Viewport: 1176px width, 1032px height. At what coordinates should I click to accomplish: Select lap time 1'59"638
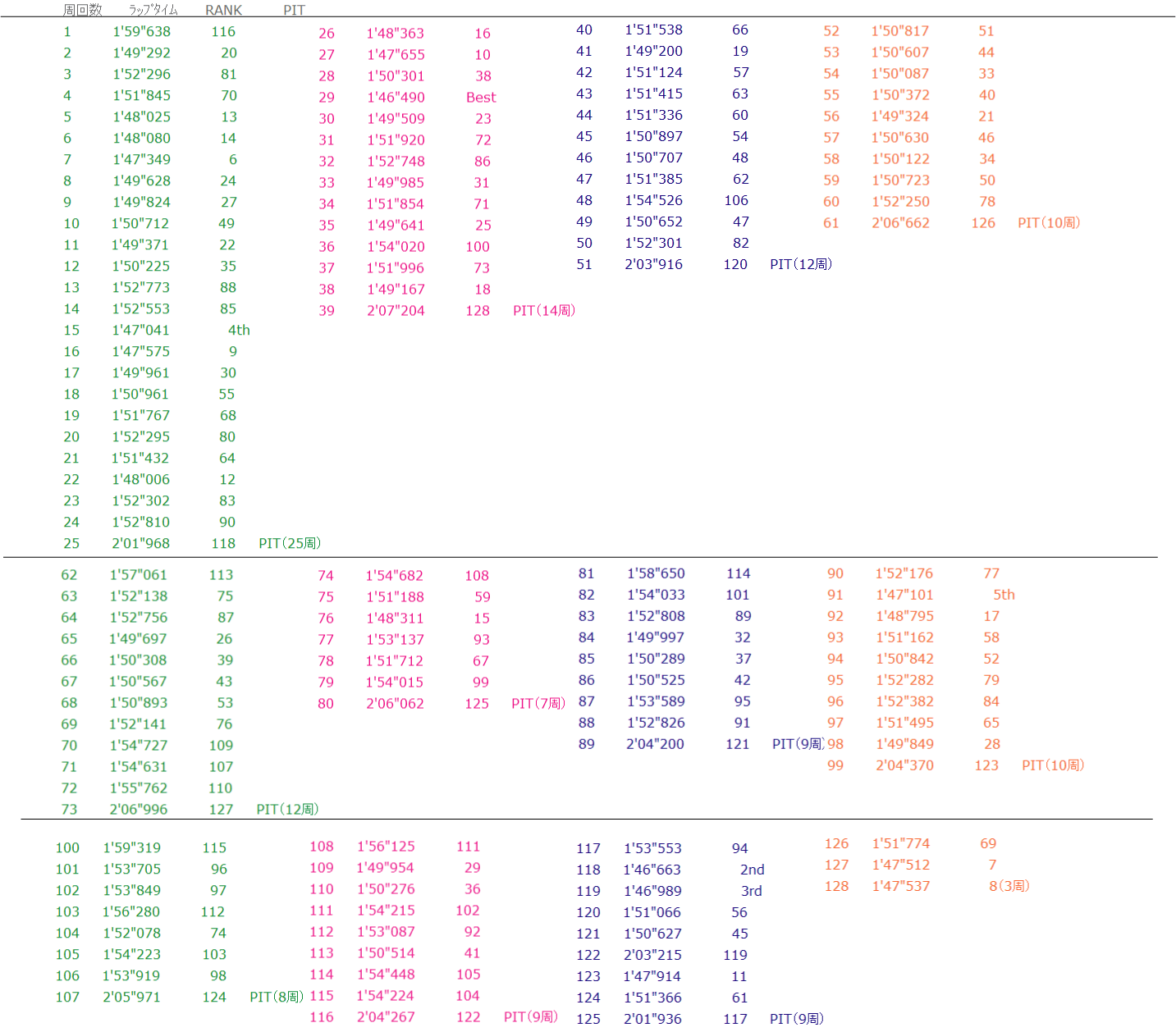click(x=142, y=31)
